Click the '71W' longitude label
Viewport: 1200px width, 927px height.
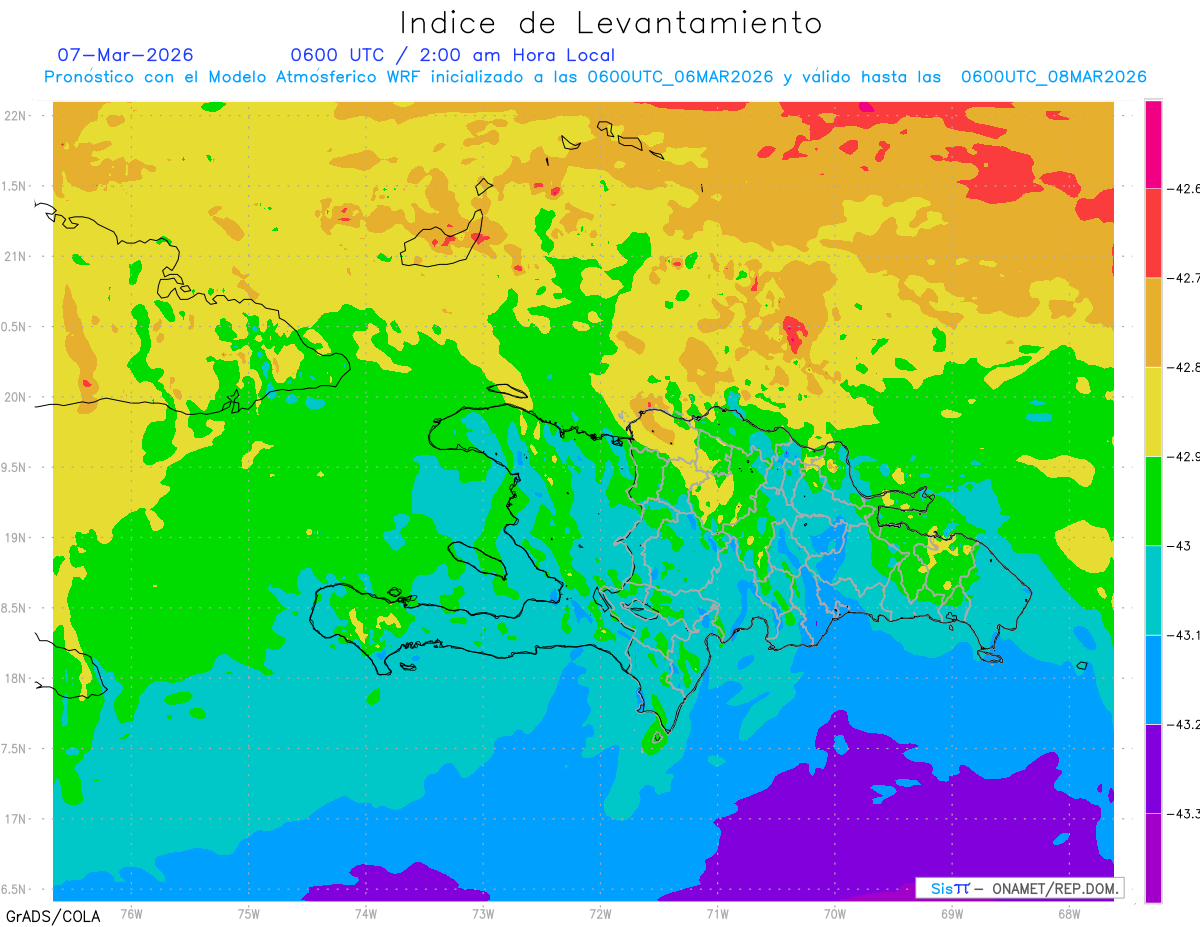pos(717,913)
